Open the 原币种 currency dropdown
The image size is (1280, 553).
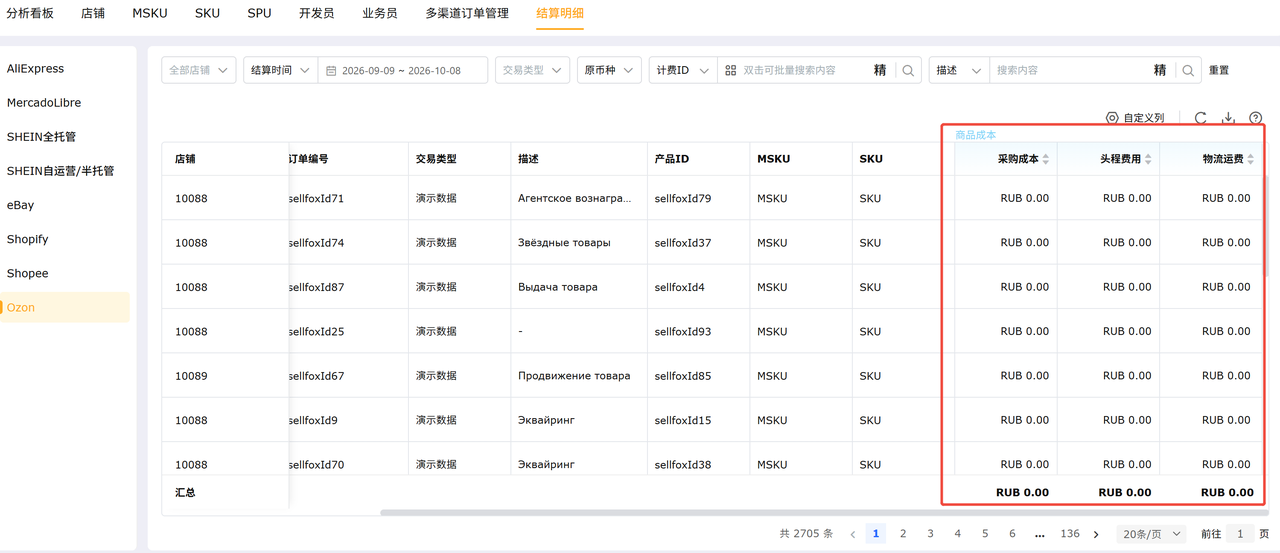tap(609, 70)
